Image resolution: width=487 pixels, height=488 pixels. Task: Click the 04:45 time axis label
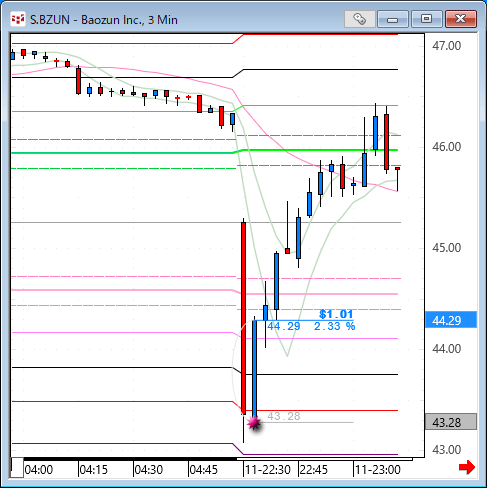pos(204,470)
